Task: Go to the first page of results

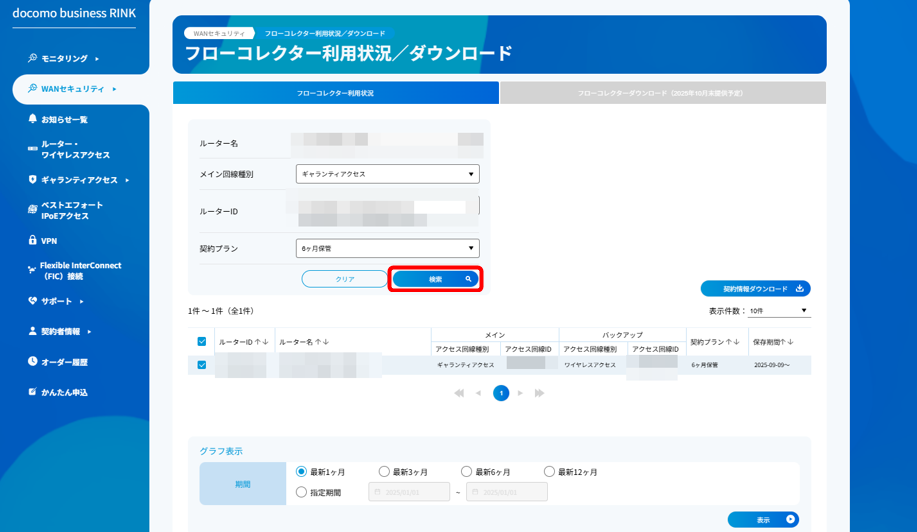Action: click(459, 393)
